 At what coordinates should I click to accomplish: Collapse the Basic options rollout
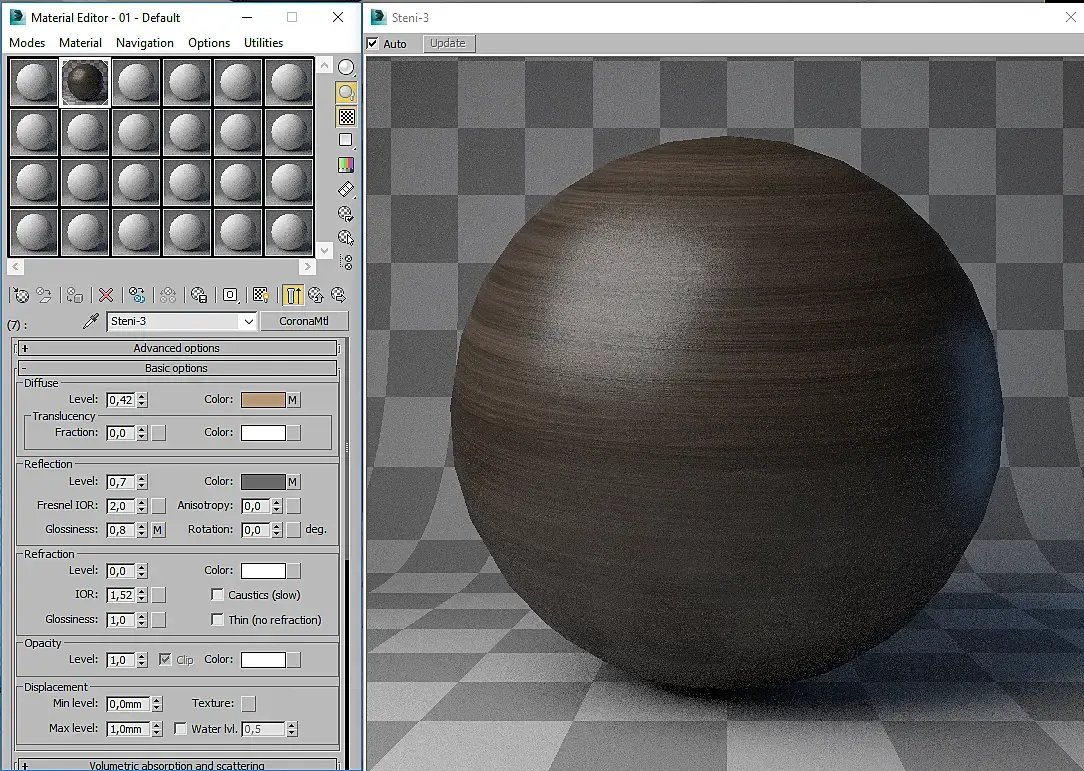[x=176, y=368]
